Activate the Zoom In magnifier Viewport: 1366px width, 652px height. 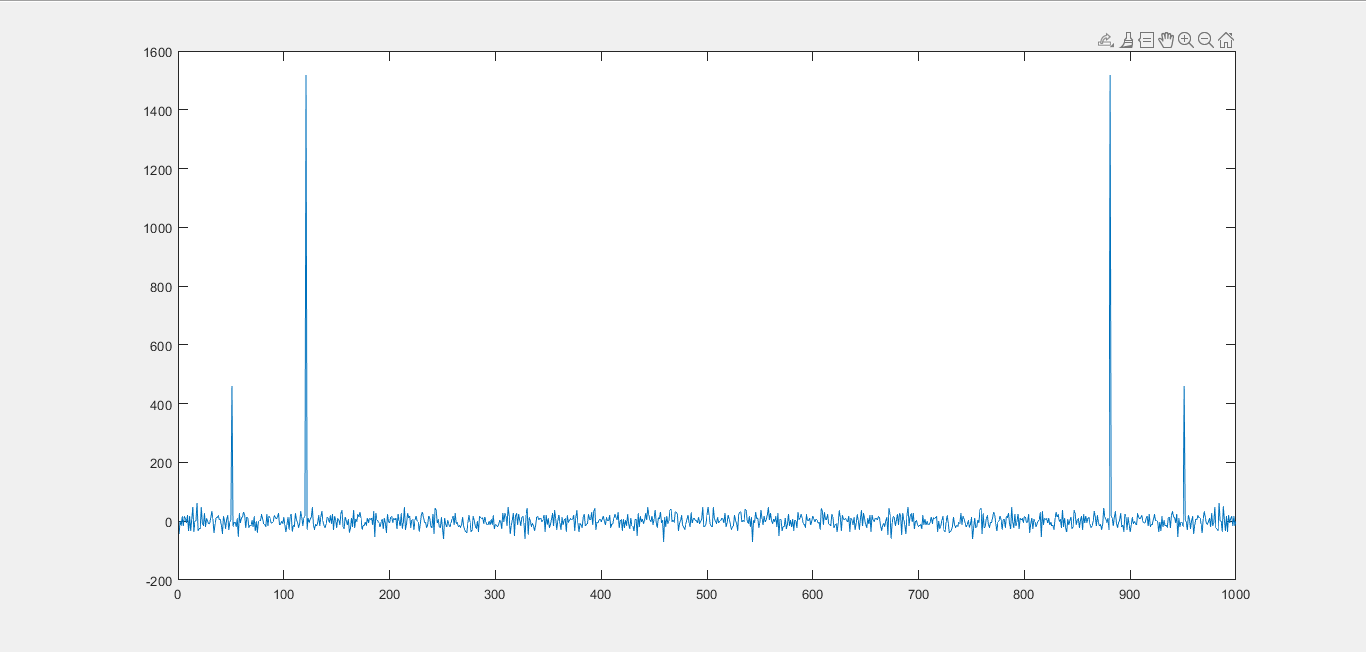tap(1186, 40)
